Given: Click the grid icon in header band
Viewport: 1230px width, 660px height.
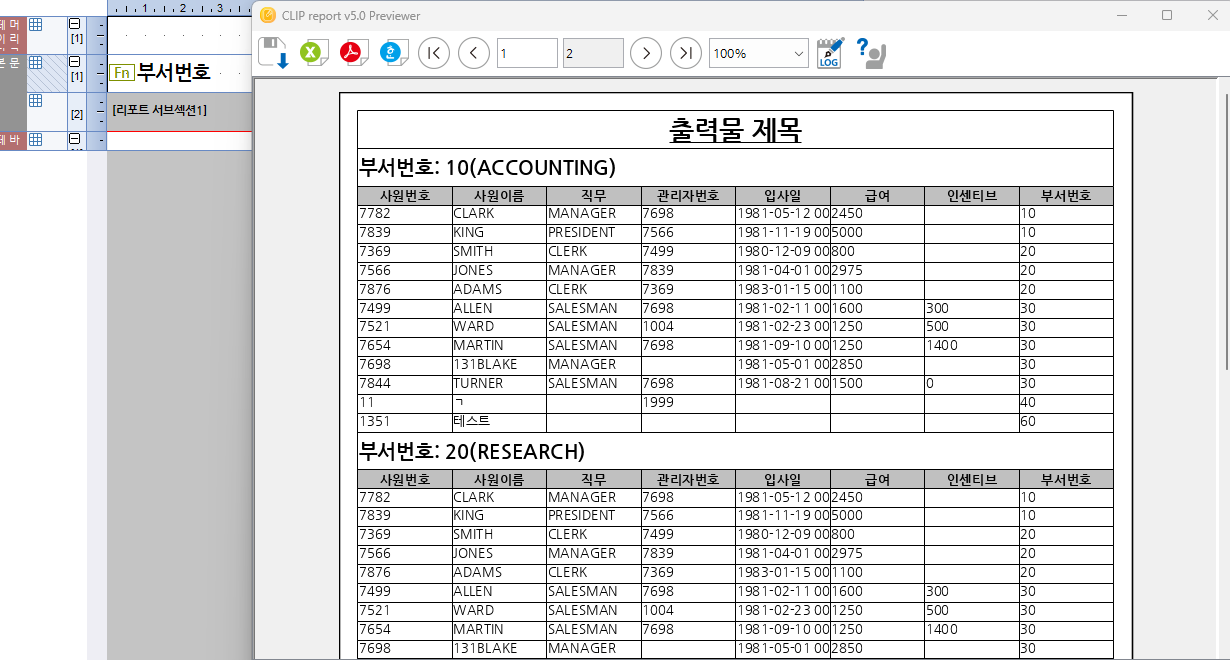Looking at the screenshot, I should click(35, 24).
